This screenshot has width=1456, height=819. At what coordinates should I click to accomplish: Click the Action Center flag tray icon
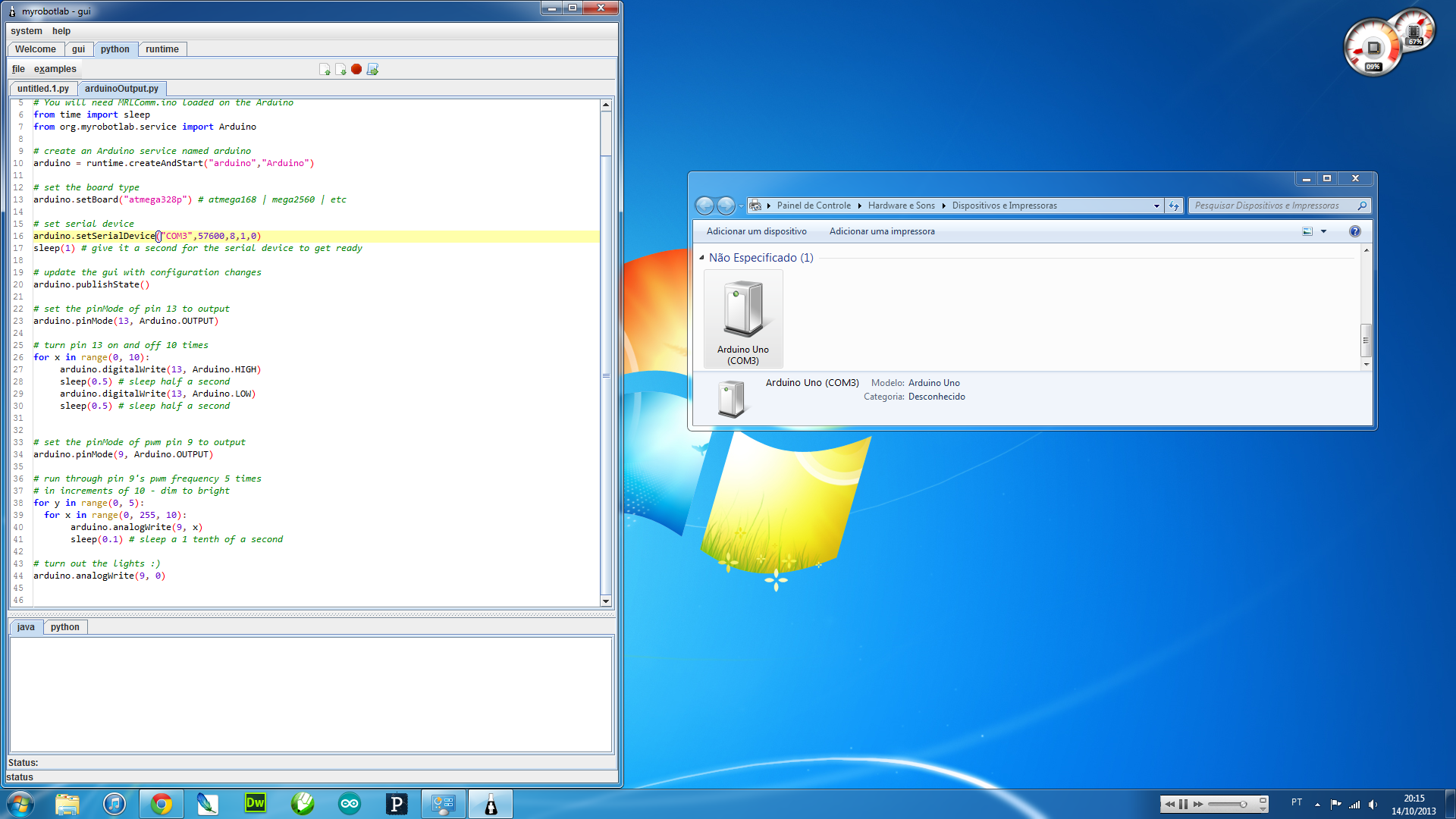(1335, 804)
